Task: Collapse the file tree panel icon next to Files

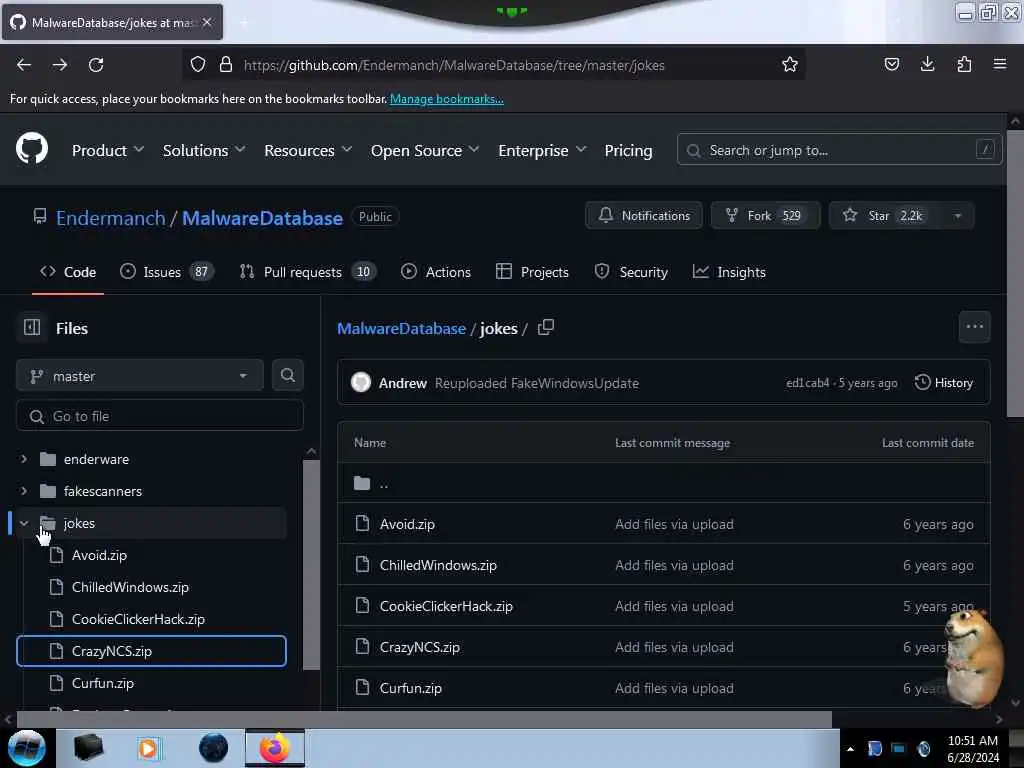Action: [32, 327]
